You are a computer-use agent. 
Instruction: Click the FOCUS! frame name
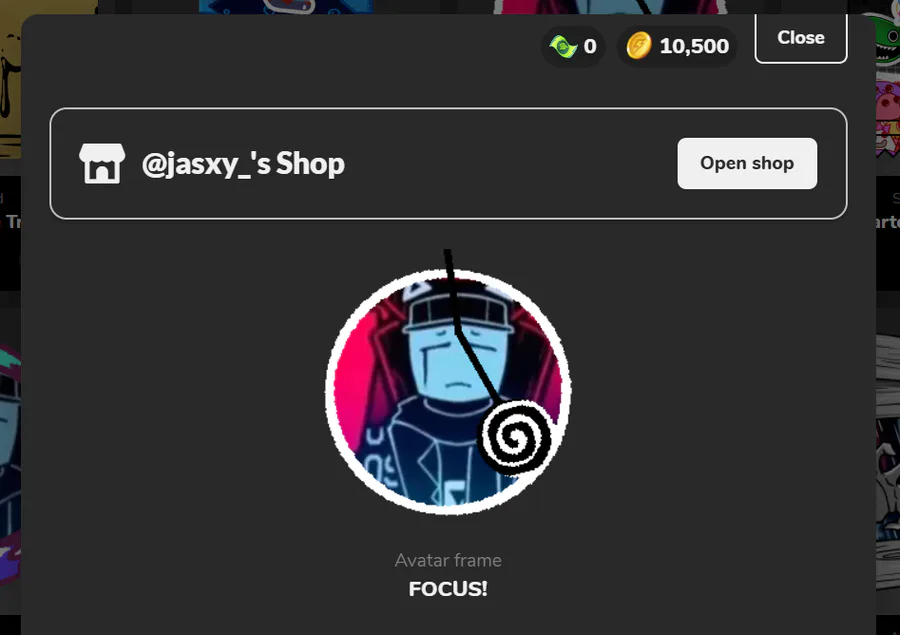click(448, 588)
